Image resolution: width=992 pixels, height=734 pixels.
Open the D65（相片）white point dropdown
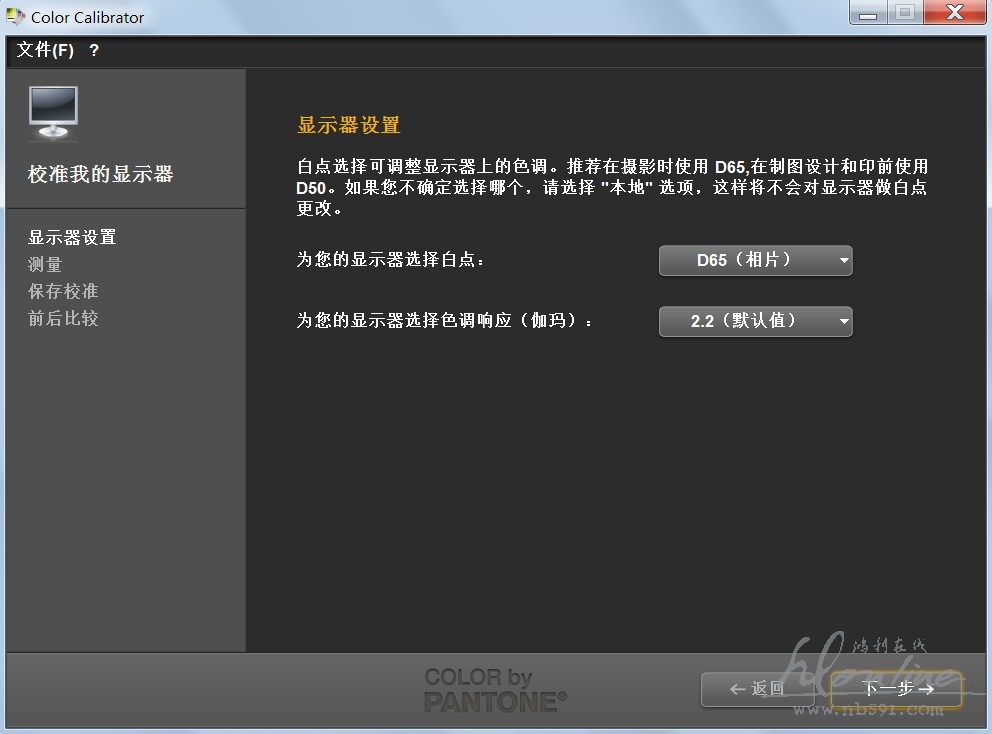point(755,261)
